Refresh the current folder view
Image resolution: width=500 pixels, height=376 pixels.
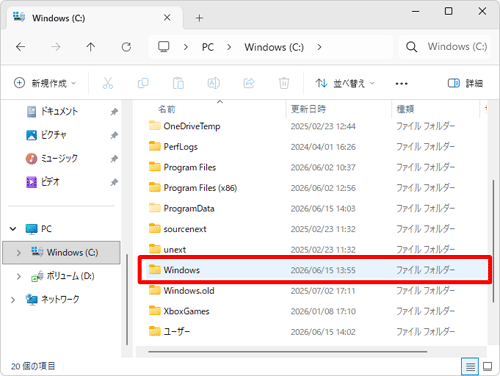[x=126, y=47]
